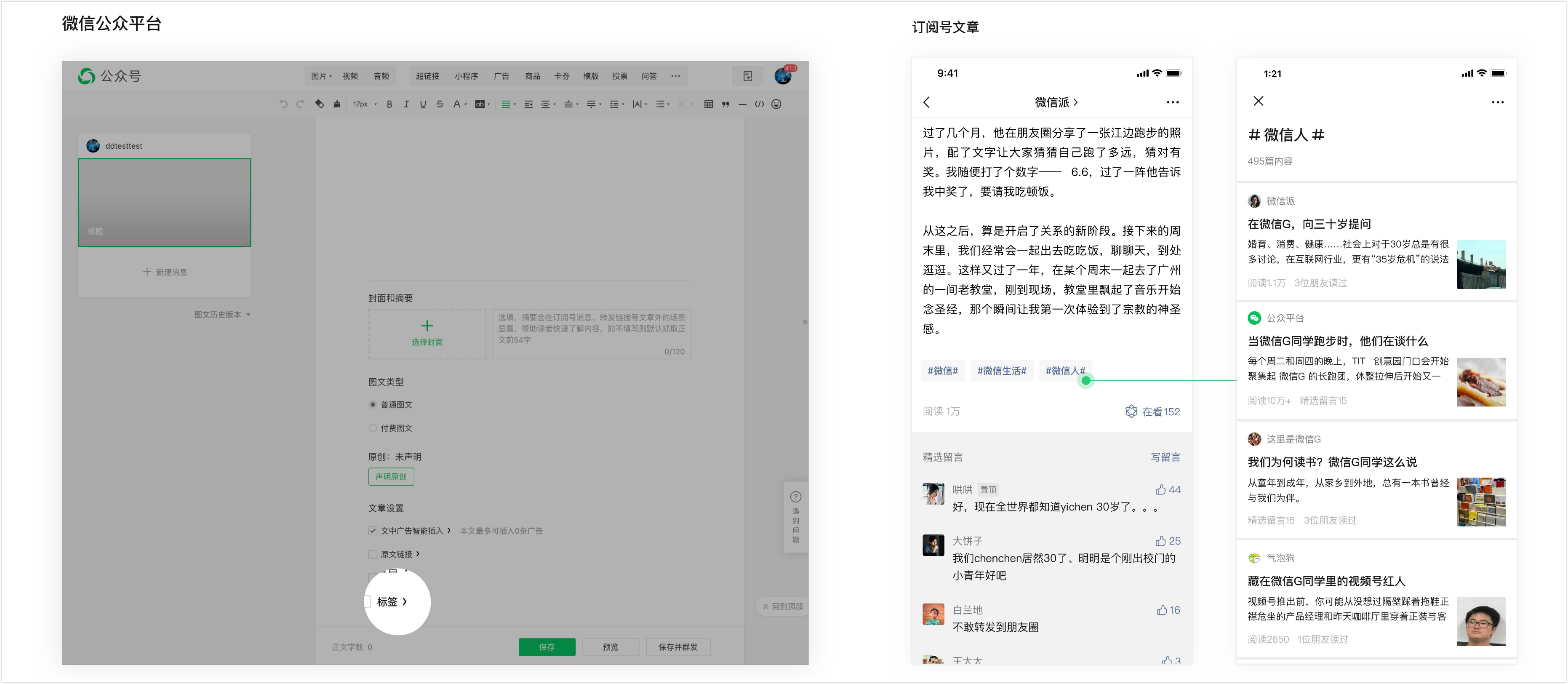Click the document import icon beside avatar
Image resolution: width=1568 pixels, height=684 pixels.
747,76
